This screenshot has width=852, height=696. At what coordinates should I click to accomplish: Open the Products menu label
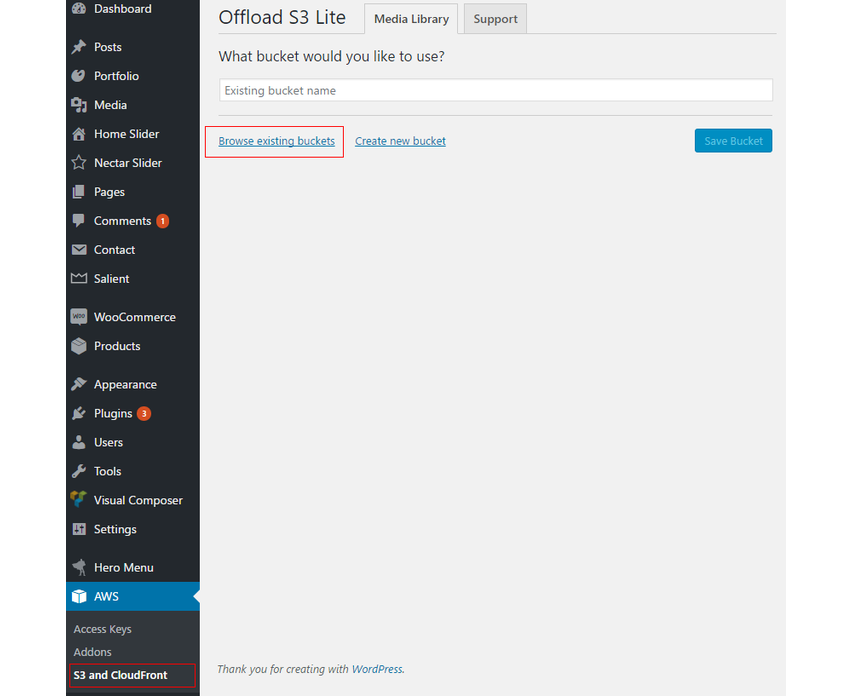(x=117, y=346)
